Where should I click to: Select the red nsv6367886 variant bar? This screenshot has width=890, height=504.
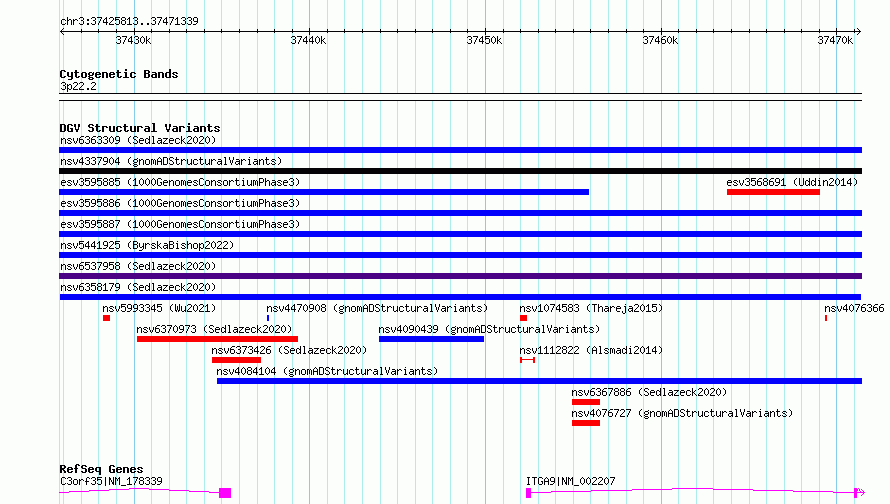586,402
